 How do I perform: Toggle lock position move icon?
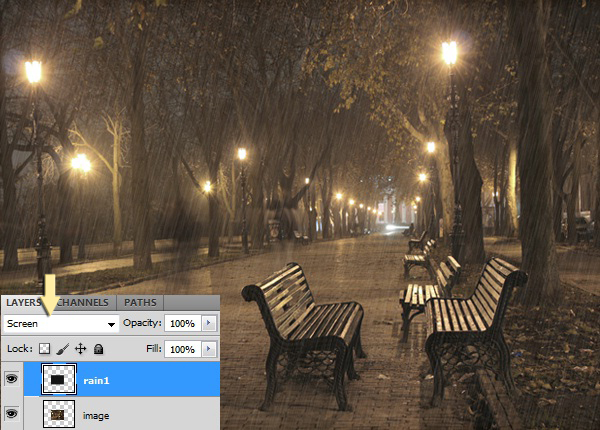80,349
